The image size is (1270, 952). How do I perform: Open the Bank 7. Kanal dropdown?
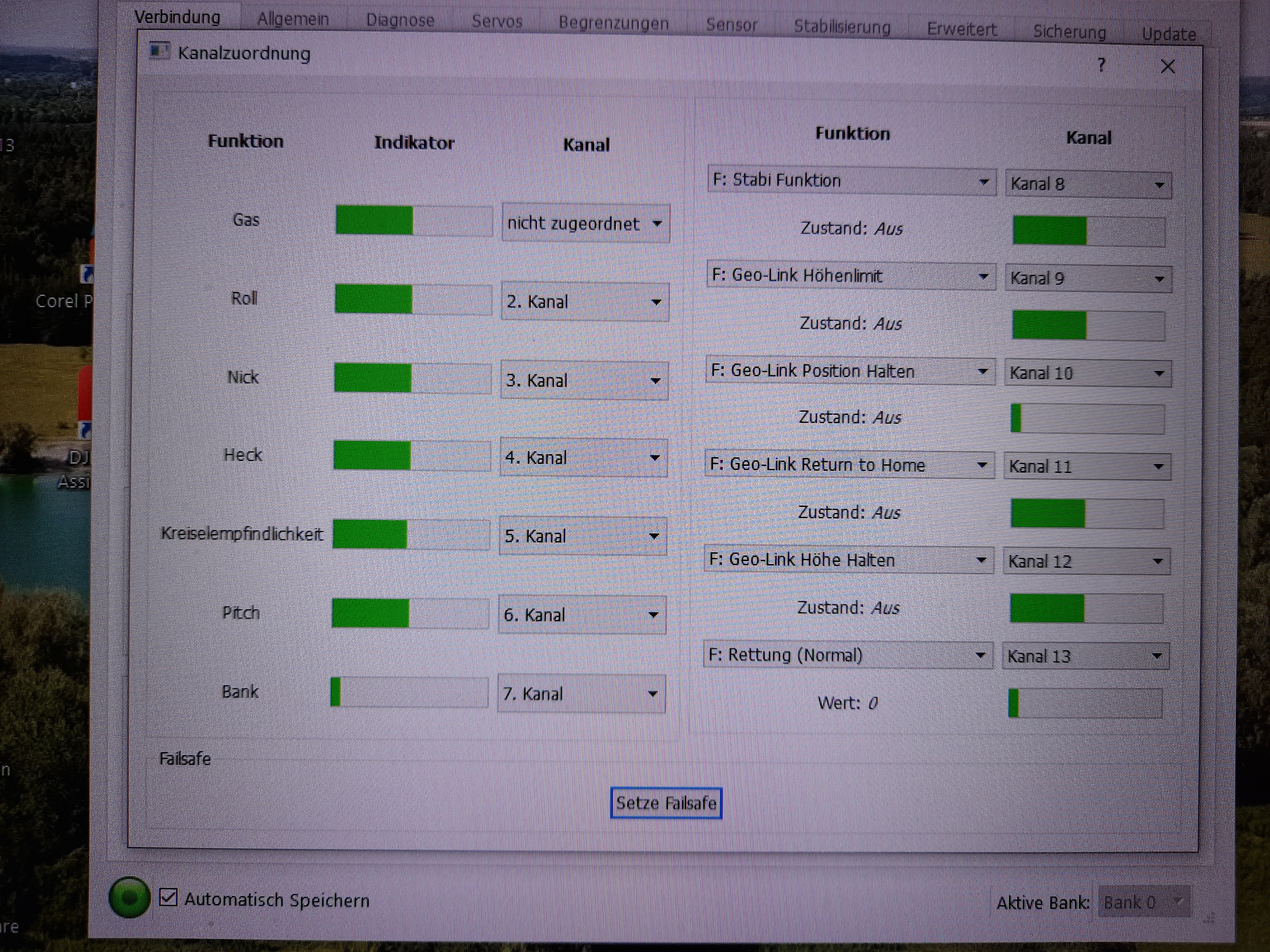581,694
